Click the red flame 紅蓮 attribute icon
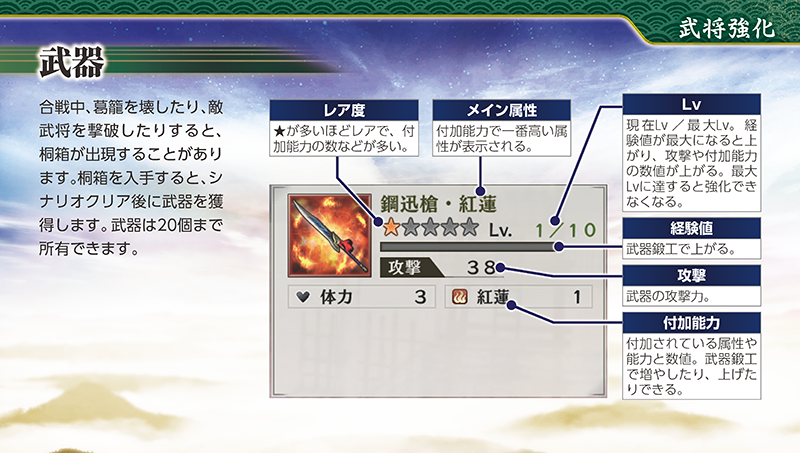 coord(460,296)
